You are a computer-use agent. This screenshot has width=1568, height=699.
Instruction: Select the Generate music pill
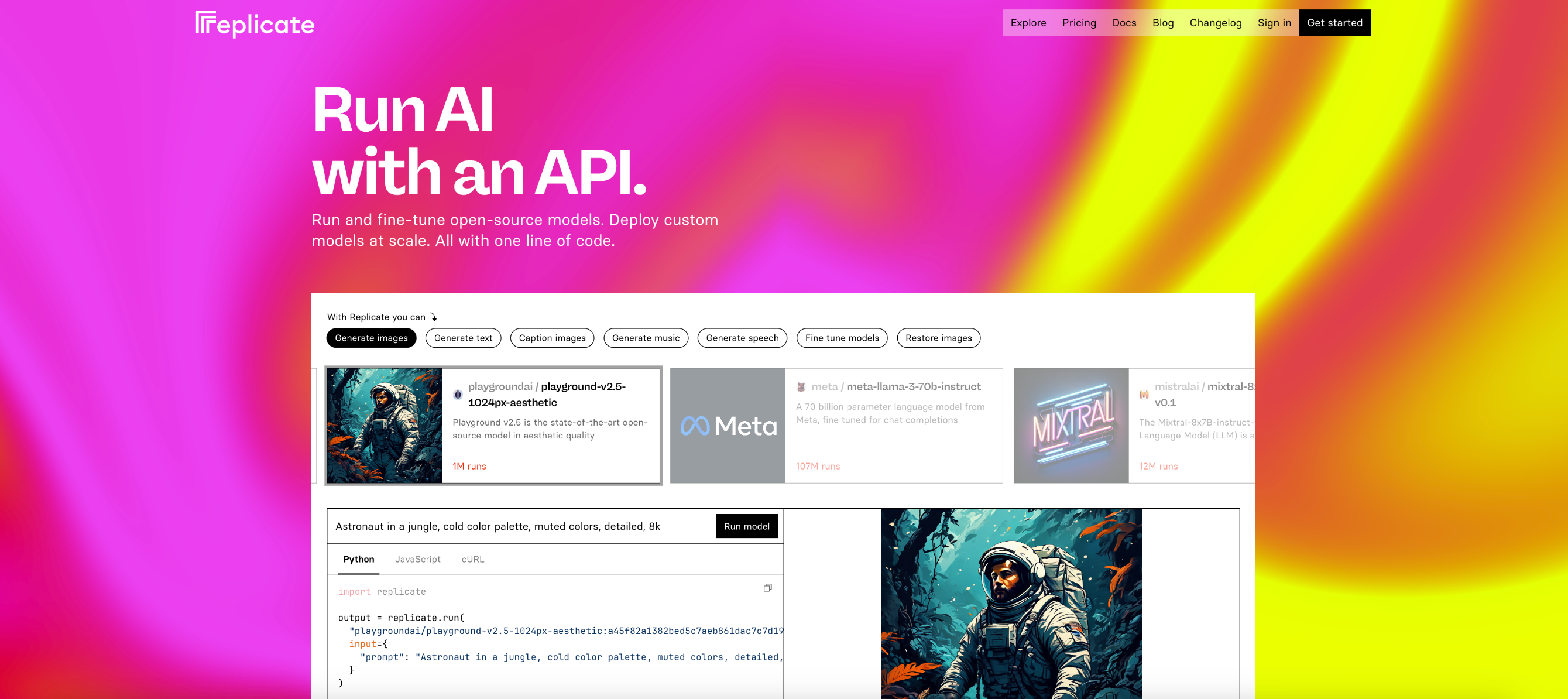[646, 338]
